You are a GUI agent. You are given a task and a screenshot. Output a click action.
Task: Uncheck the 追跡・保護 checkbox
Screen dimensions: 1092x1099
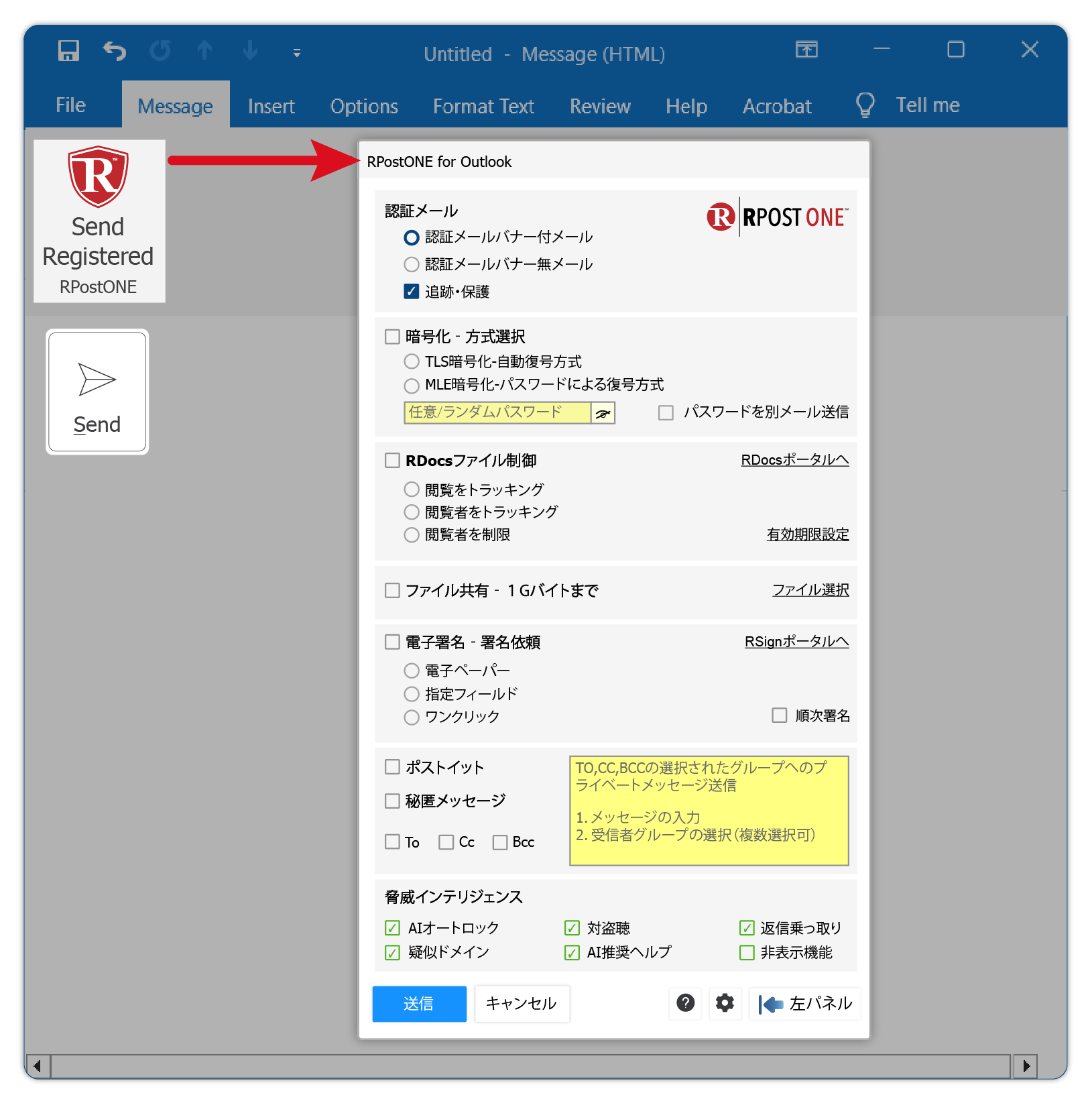click(x=412, y=292)
